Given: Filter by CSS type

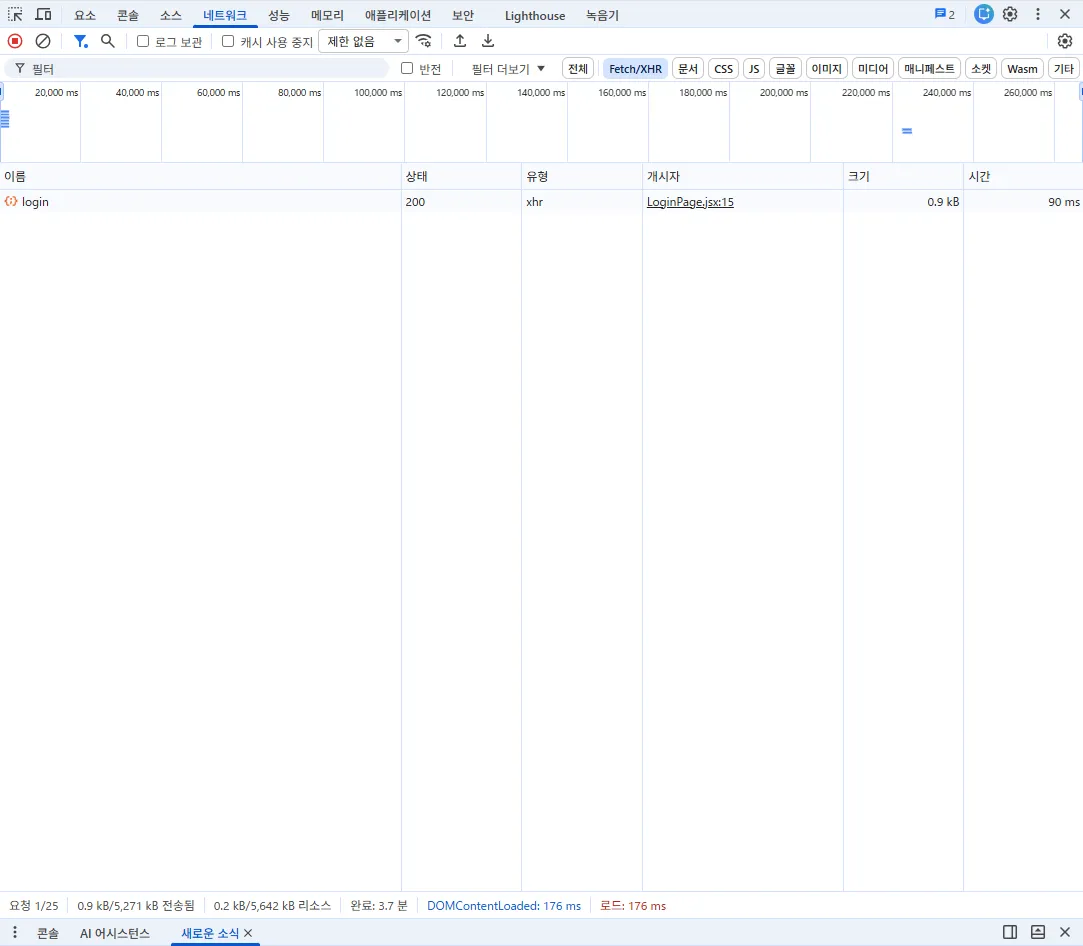Looking at the screenshot, I should pyautogui.click(x=724, y=68).
